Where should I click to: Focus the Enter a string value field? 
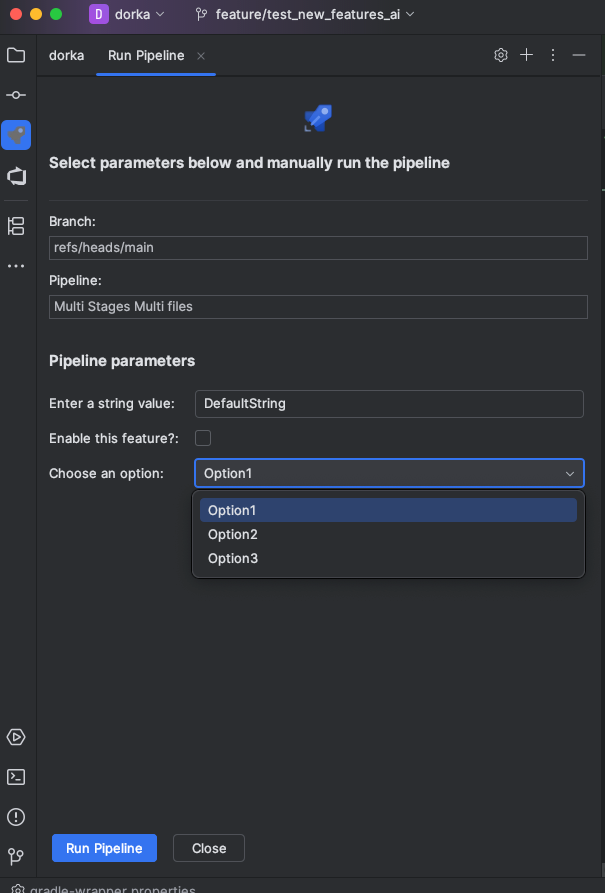pos(389,404)
